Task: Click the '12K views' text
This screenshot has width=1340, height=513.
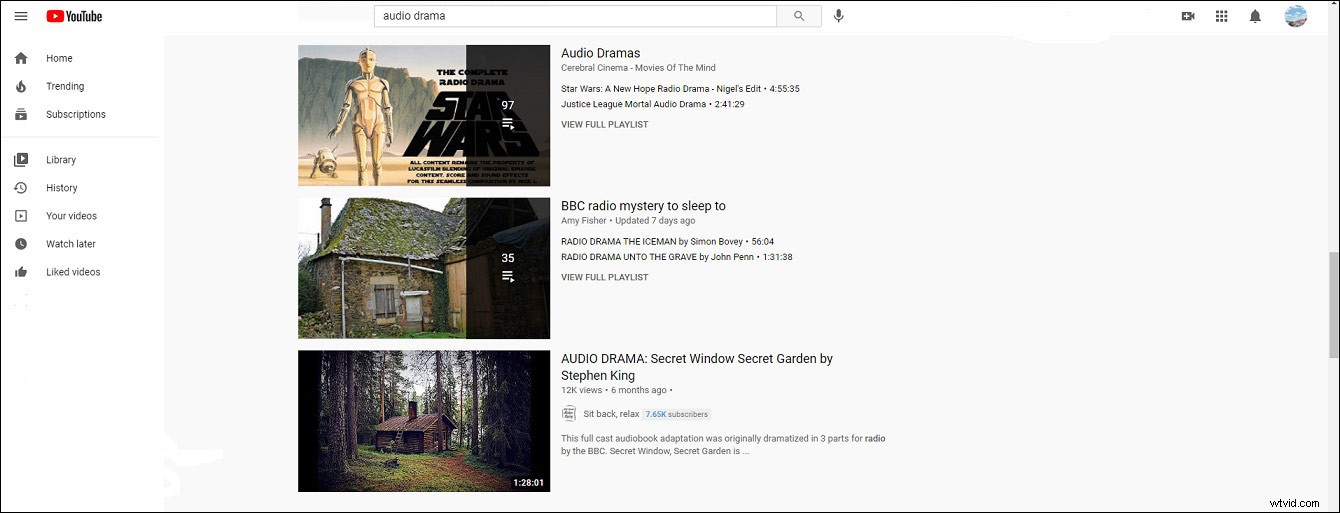Action: coord(581,390)
